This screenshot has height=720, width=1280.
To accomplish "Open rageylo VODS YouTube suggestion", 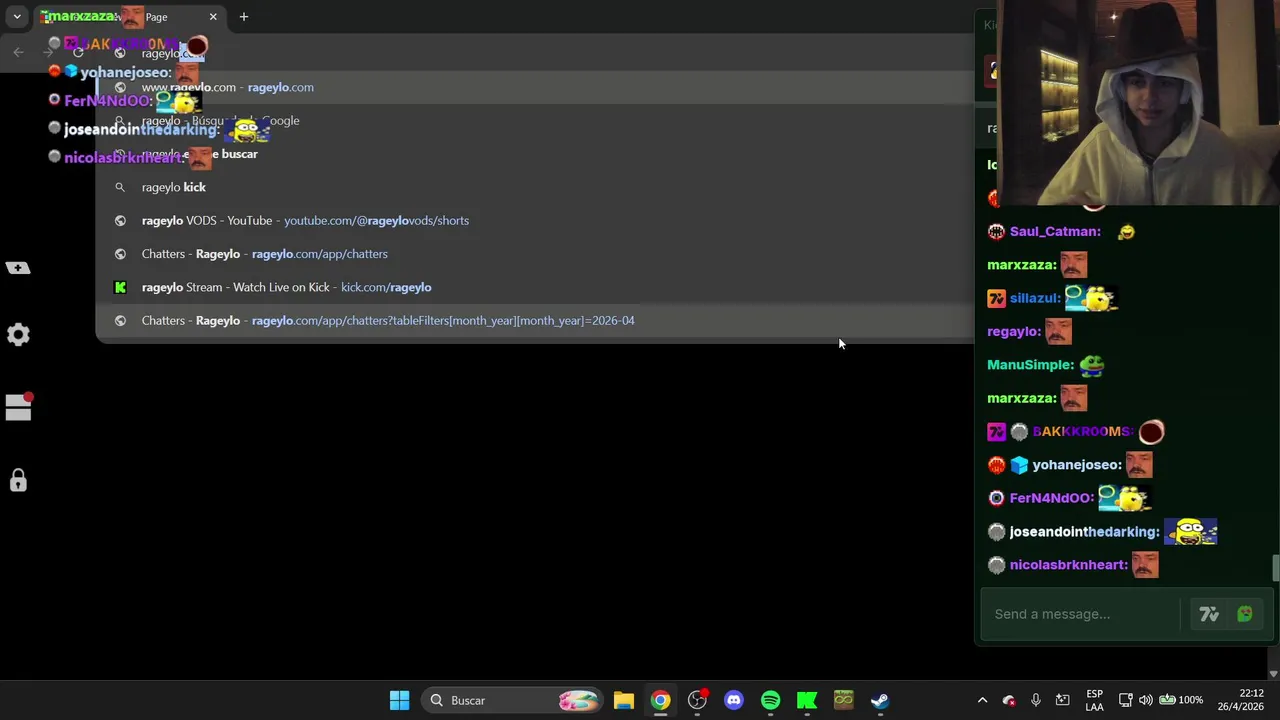I will pyautogui.click(x=534, y=220).
